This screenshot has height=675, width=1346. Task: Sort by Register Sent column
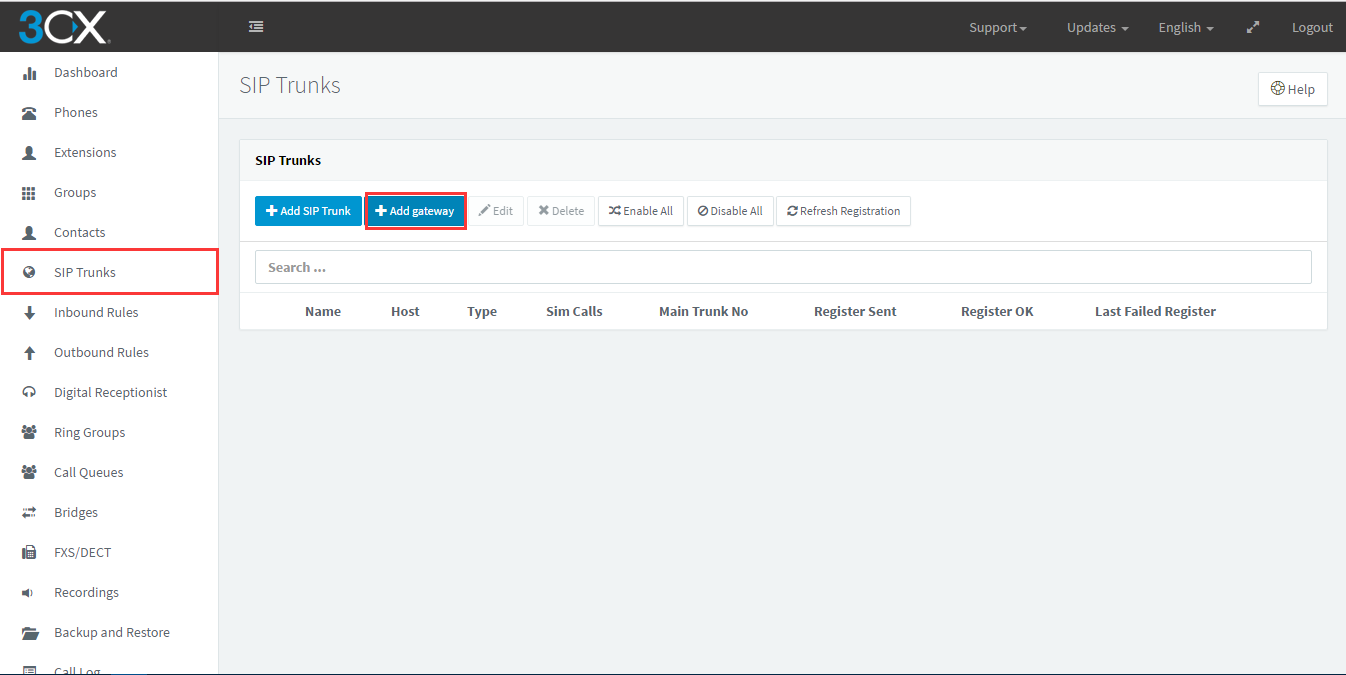coord(855,312)
